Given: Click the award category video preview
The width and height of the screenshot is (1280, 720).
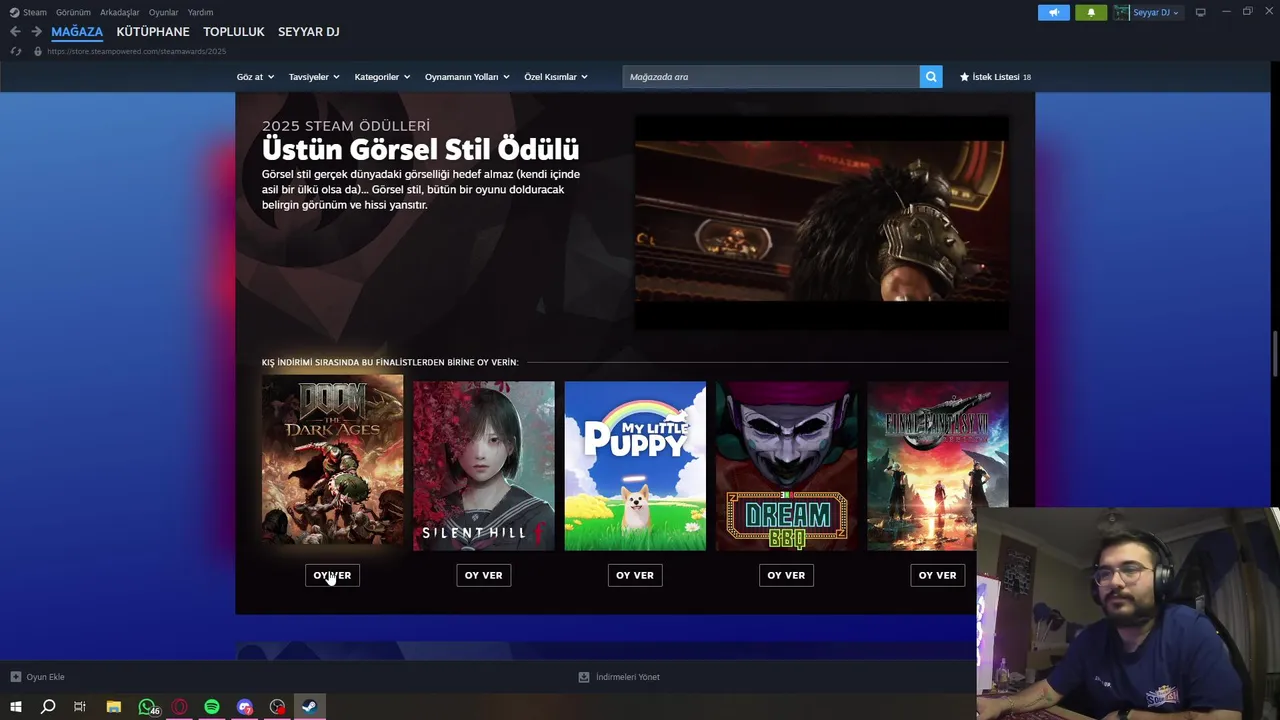Looking at the screenshot, I should coord(822,221).
